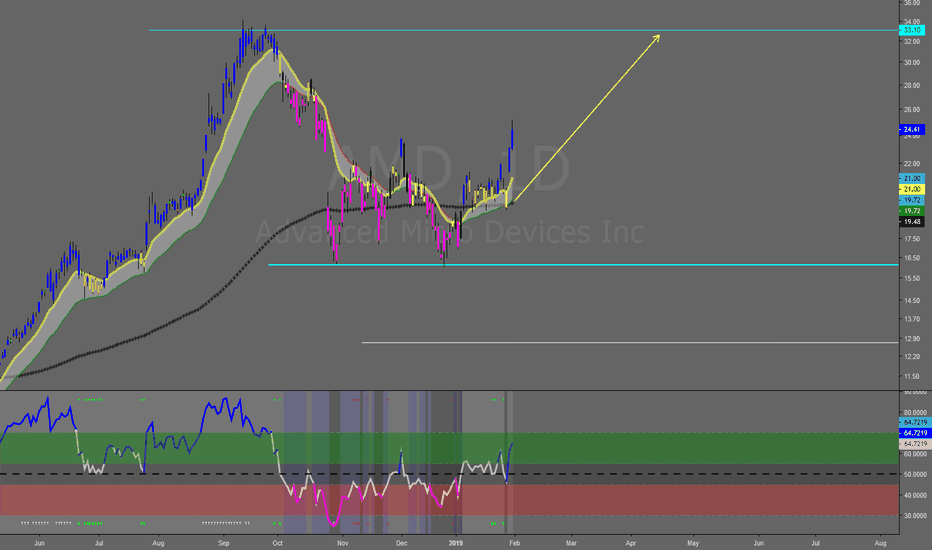Click the Apr label on time axis

point(631,543)
